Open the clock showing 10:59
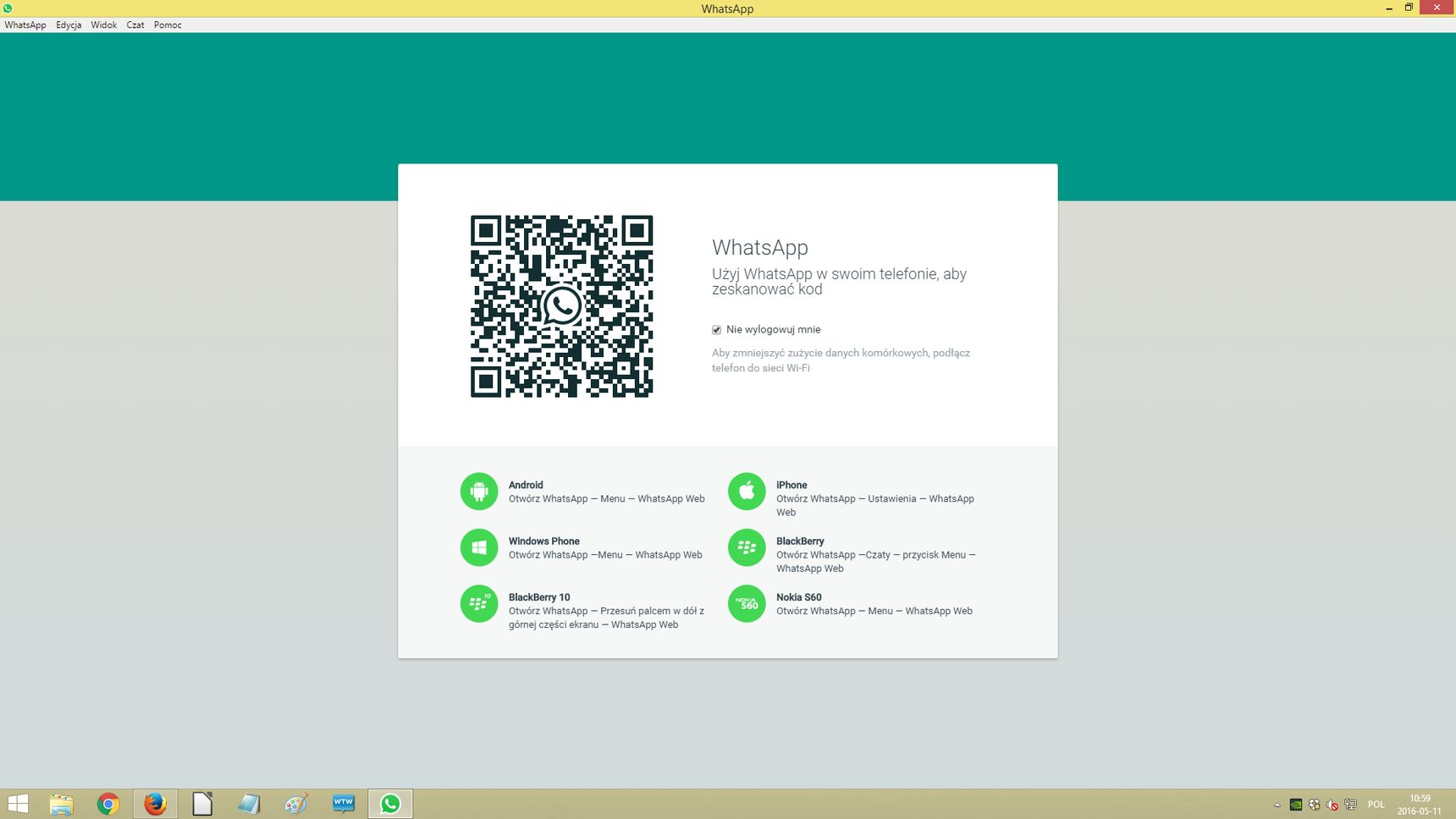Image resolution: width=1456 pixels, height=819 pixels. pos(1420,805)
